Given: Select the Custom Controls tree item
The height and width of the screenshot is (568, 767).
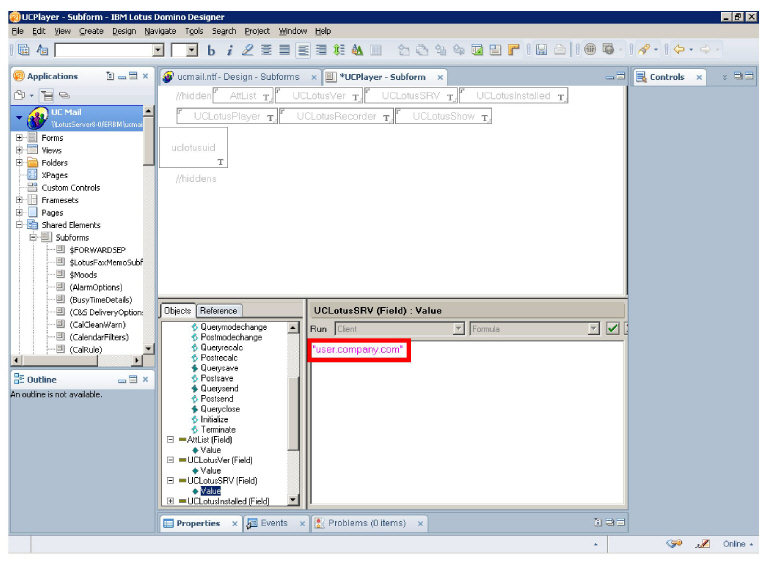Looking at the screenshot, I should (70, 187).
